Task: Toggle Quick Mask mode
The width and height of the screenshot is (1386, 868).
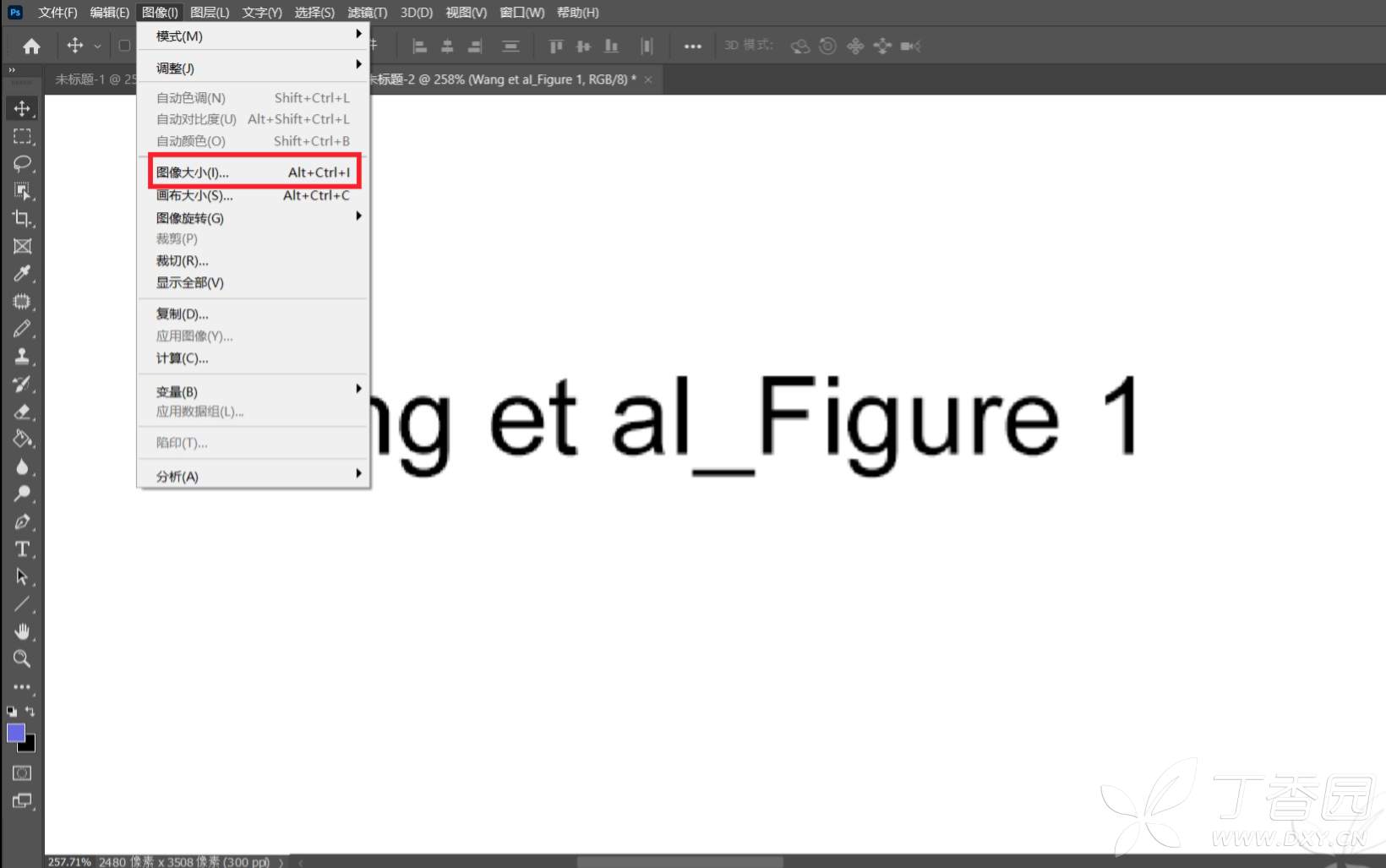Action: (x=22, y=772)
